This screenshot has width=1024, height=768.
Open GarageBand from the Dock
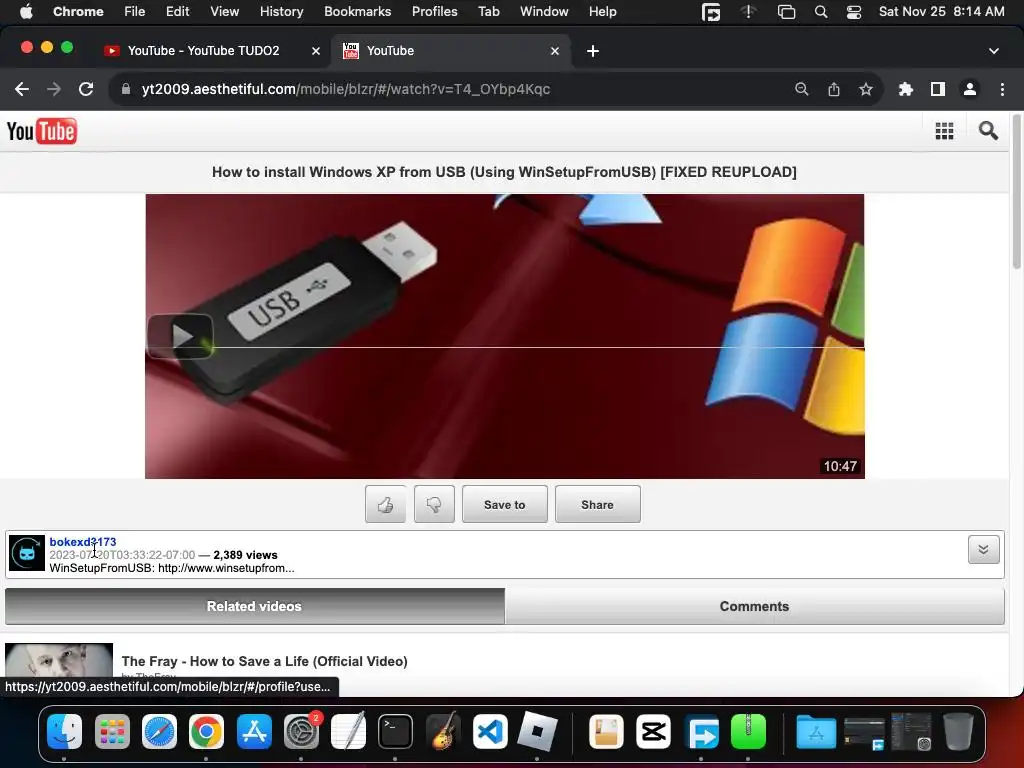point(442,731)
